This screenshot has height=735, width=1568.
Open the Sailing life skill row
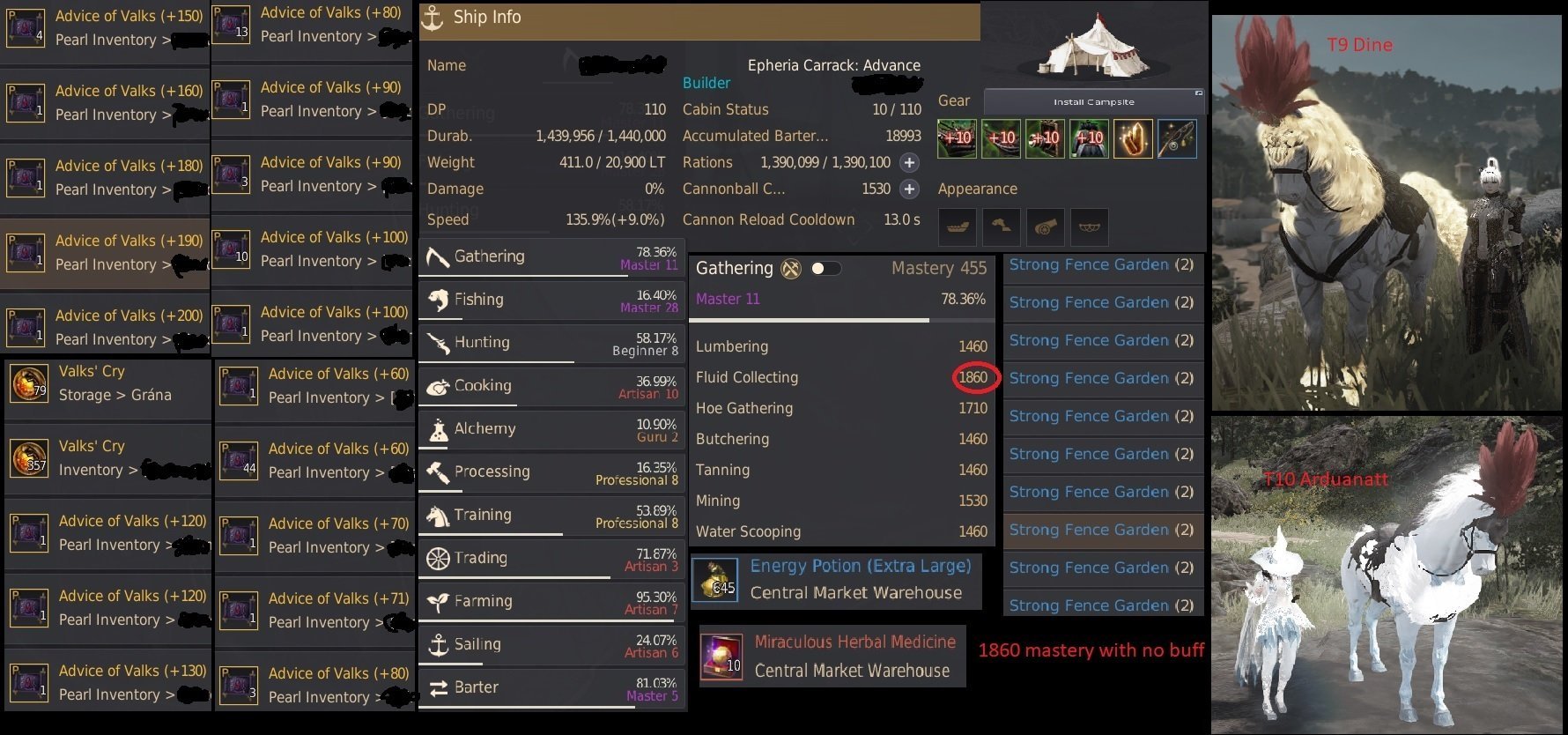point(551,645)
